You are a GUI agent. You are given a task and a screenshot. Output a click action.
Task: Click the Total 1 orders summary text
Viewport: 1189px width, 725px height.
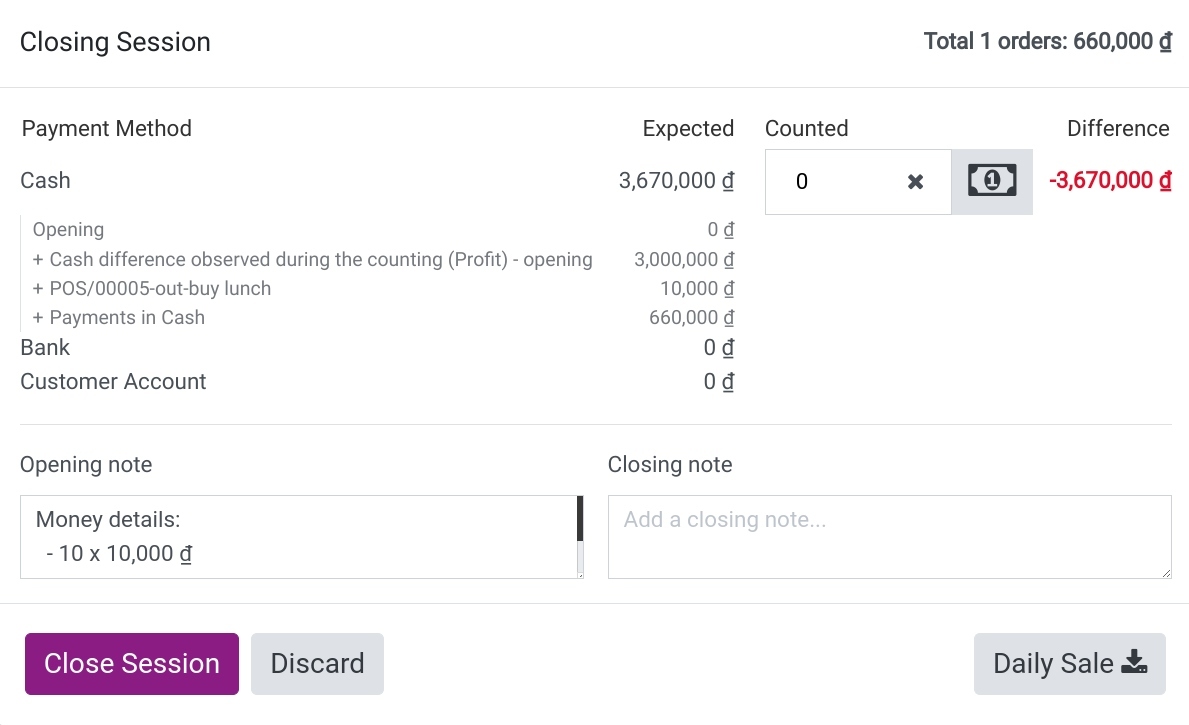(1047, 41)
